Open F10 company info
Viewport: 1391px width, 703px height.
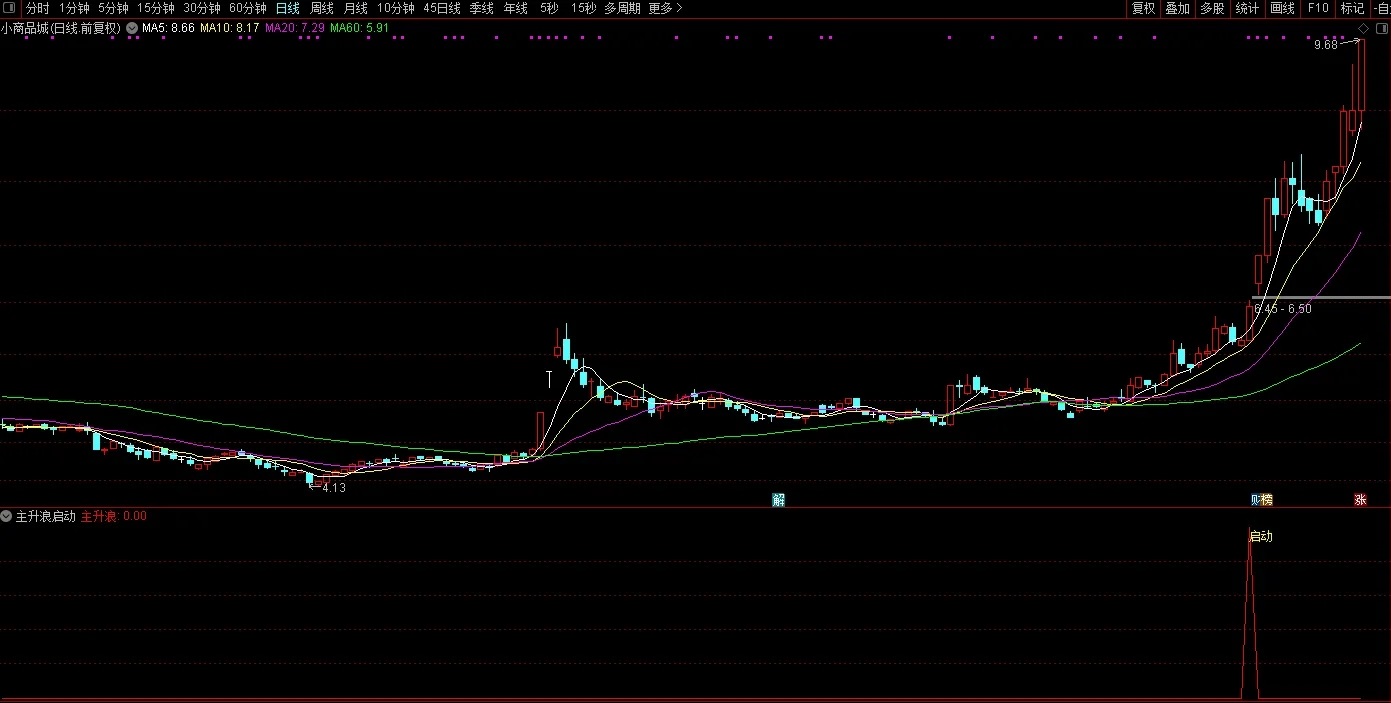click(1318, 8)
